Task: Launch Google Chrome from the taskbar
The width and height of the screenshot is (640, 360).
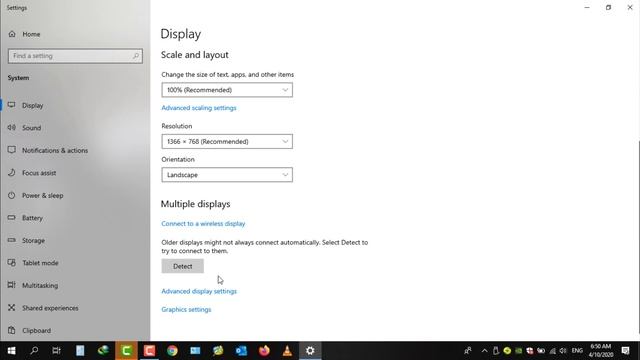Action: (172, 351)
